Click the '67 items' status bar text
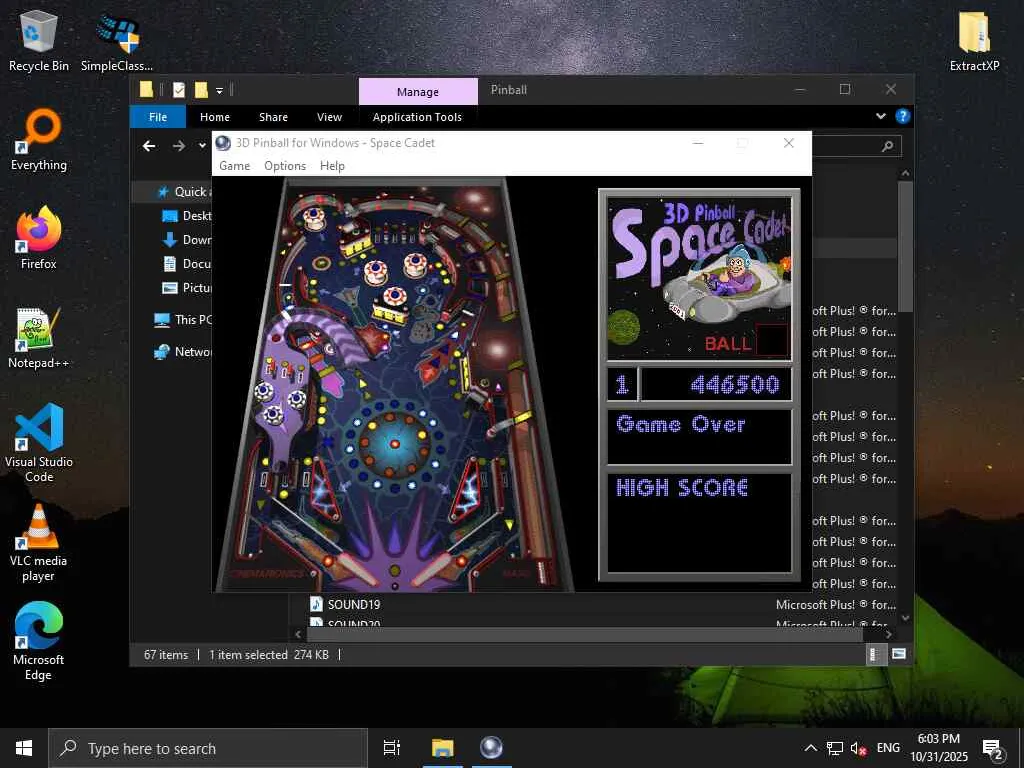 coord(166,654)
